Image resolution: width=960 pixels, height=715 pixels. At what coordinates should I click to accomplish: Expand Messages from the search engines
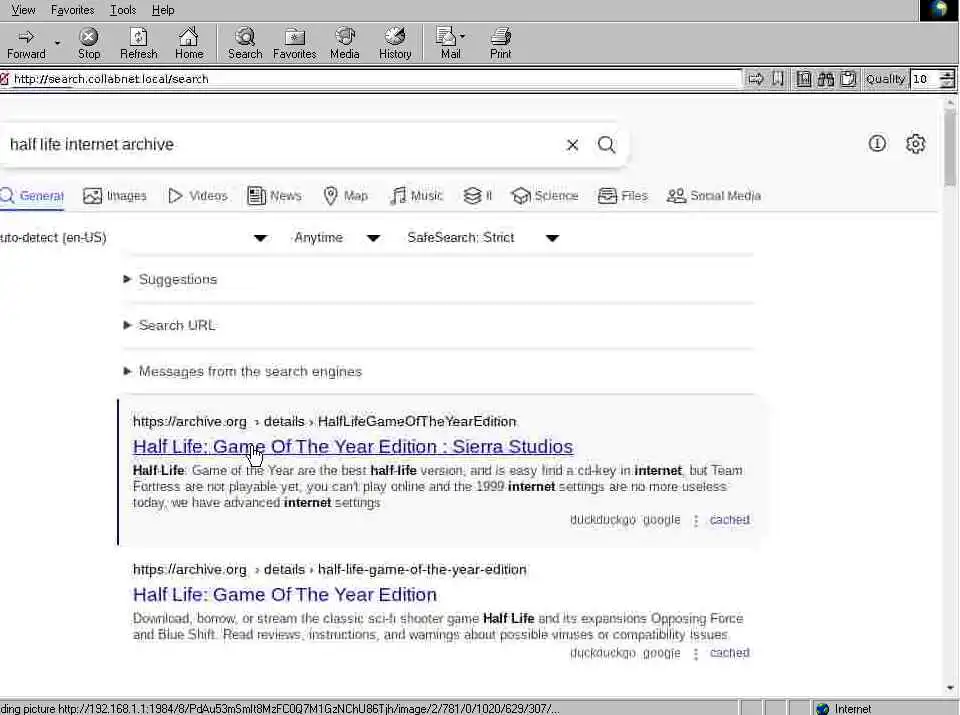[242, 372]
